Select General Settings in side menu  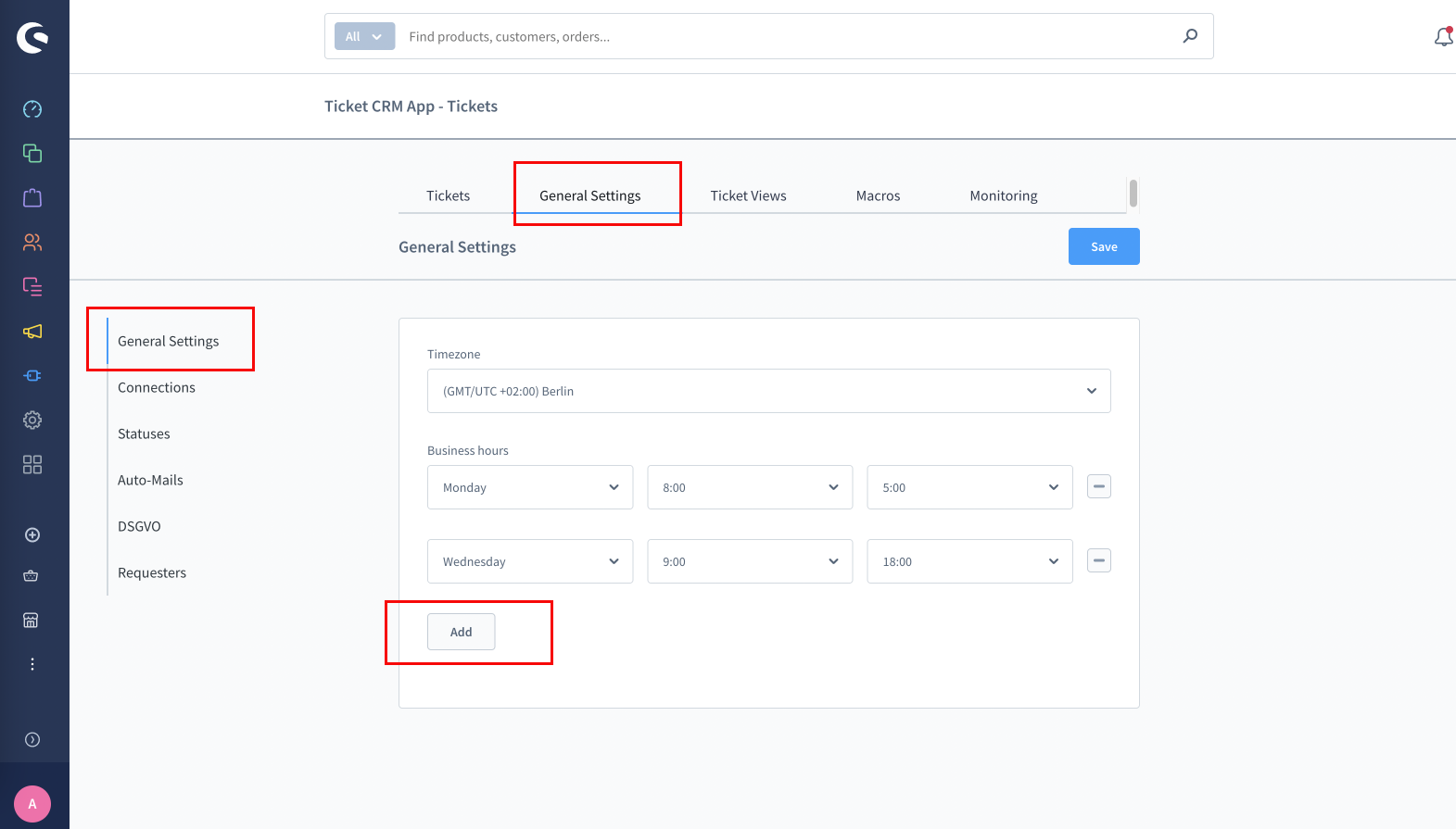pos(169,341)
